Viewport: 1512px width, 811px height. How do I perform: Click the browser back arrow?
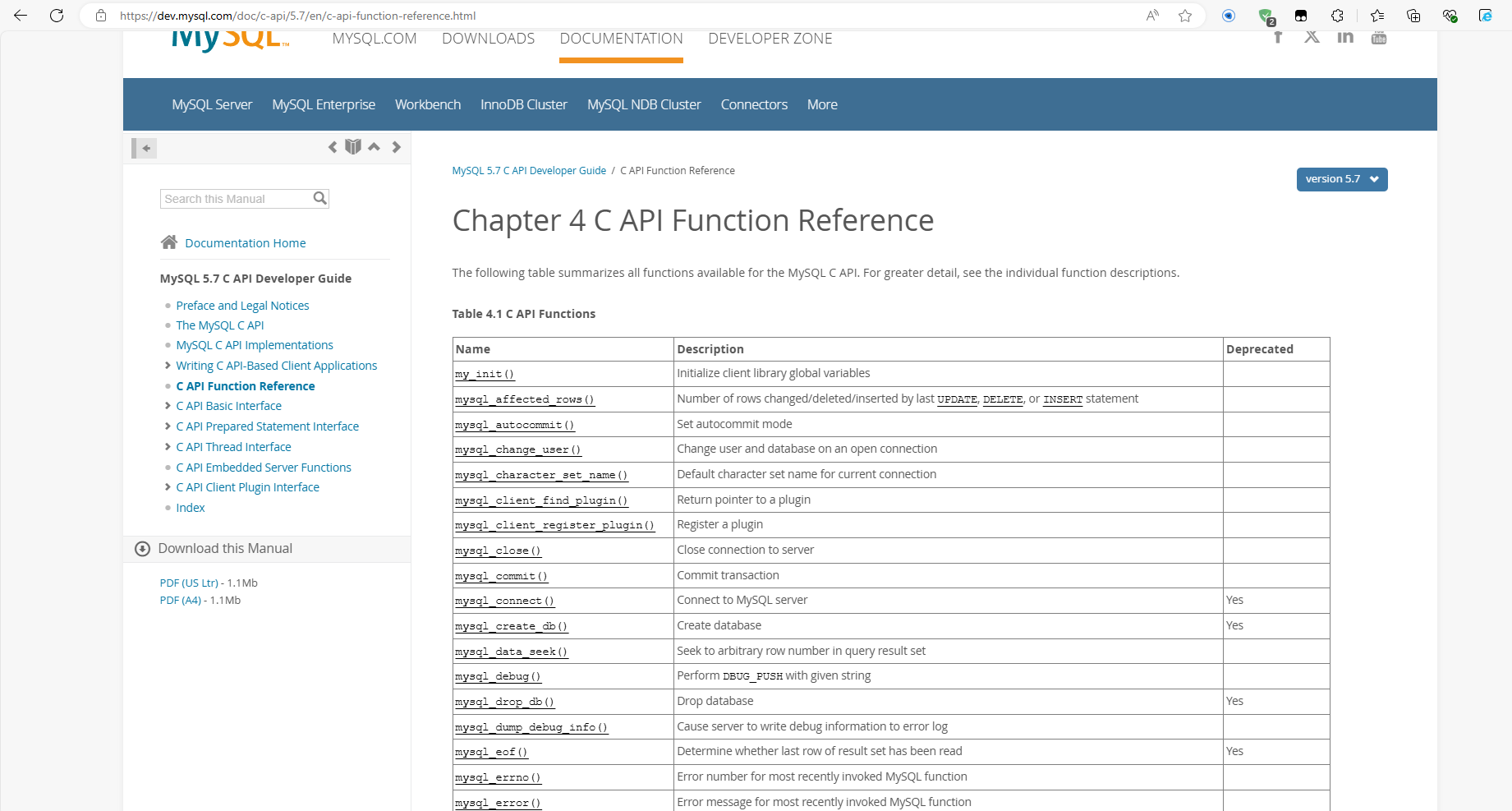pos(21,16)
